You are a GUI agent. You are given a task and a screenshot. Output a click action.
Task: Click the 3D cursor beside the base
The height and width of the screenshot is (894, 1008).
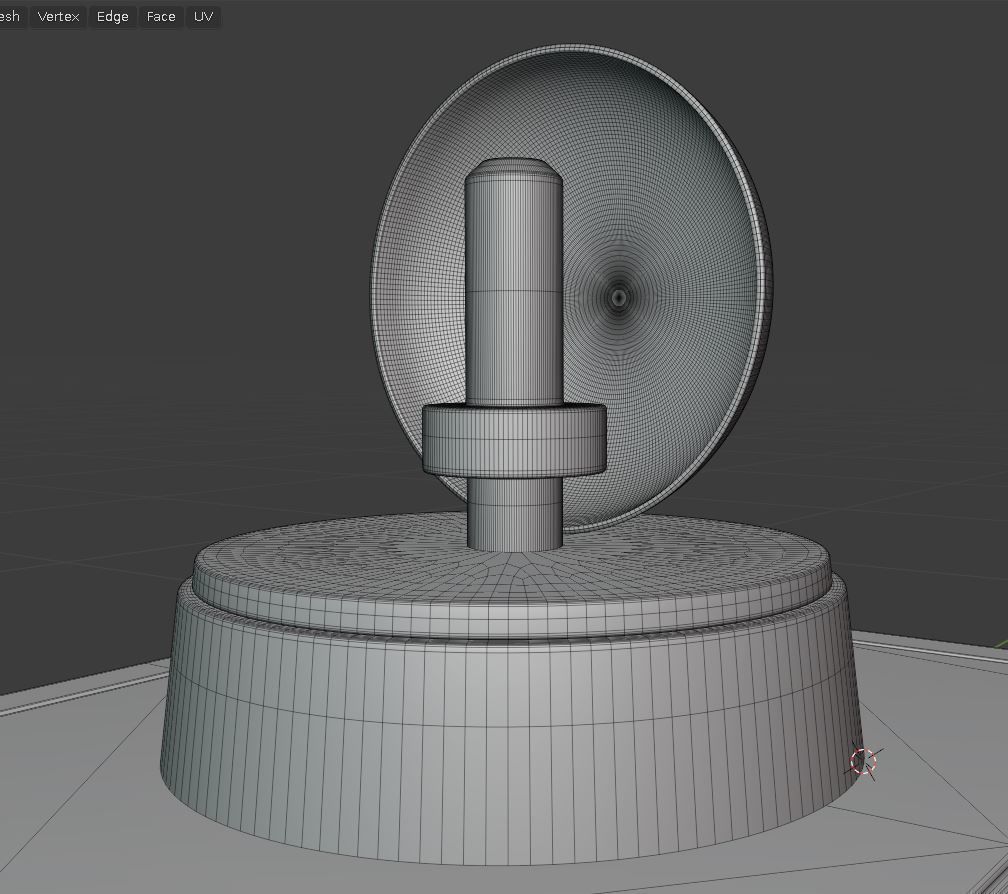863,761
